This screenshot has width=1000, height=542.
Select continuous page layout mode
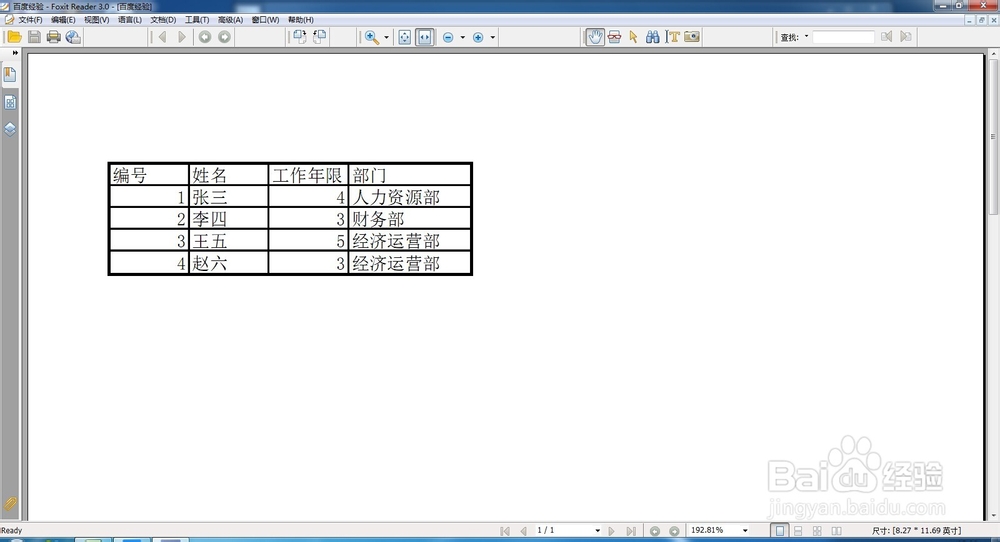coord(798,531)
